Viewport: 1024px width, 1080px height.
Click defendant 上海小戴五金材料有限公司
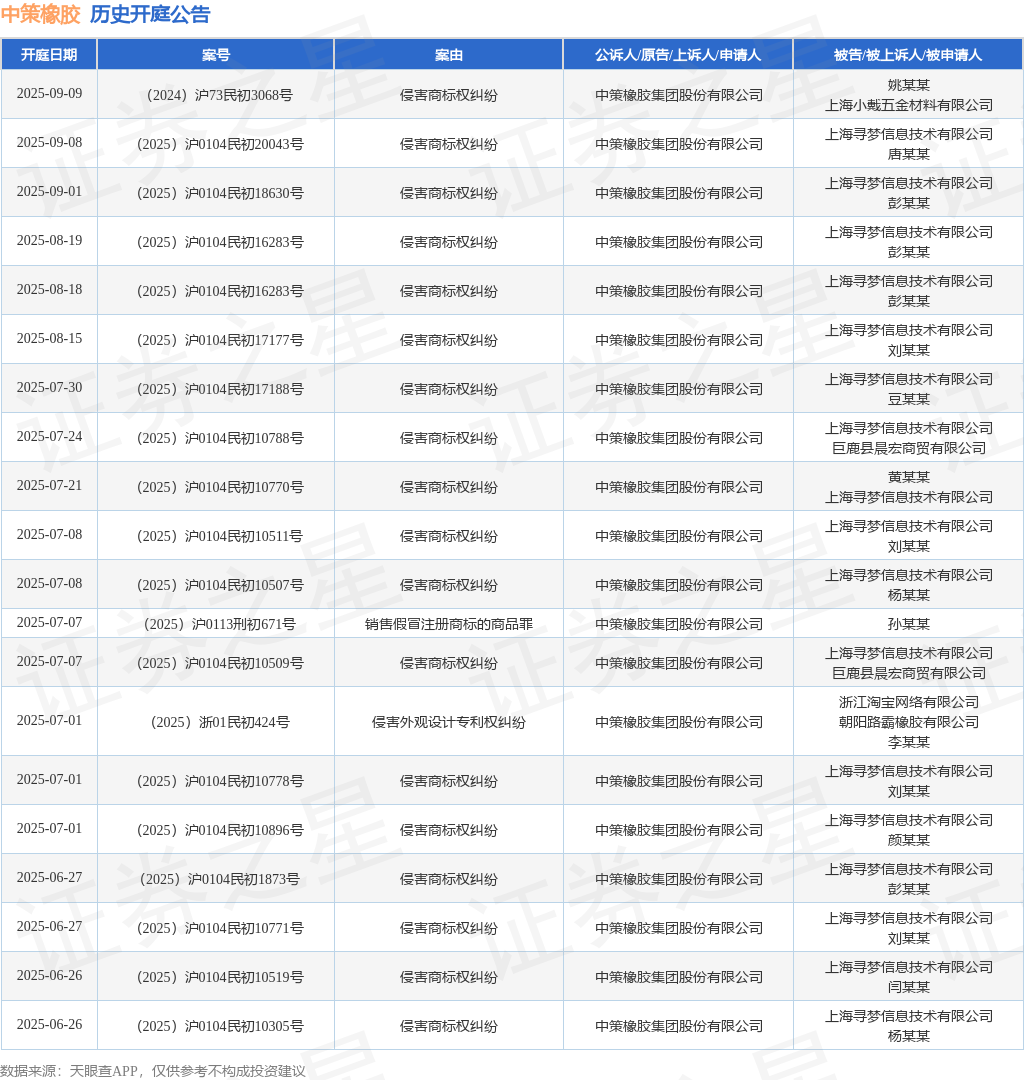(x=909, y=105)
